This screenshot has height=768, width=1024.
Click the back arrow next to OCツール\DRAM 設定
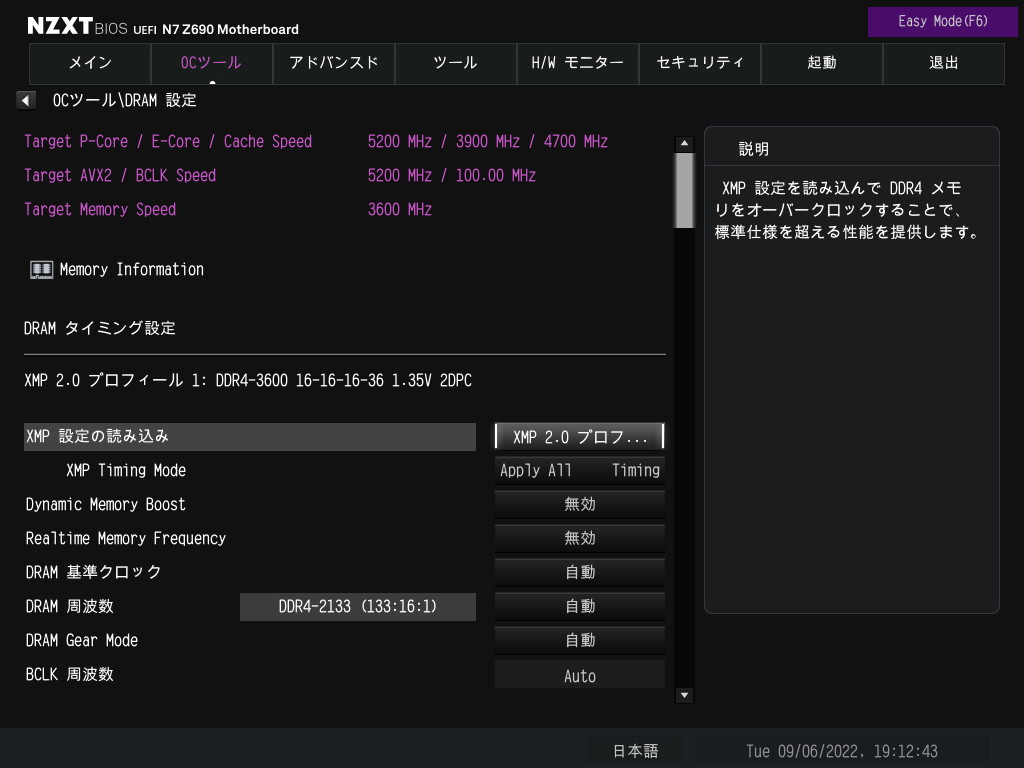coord(25,100)
